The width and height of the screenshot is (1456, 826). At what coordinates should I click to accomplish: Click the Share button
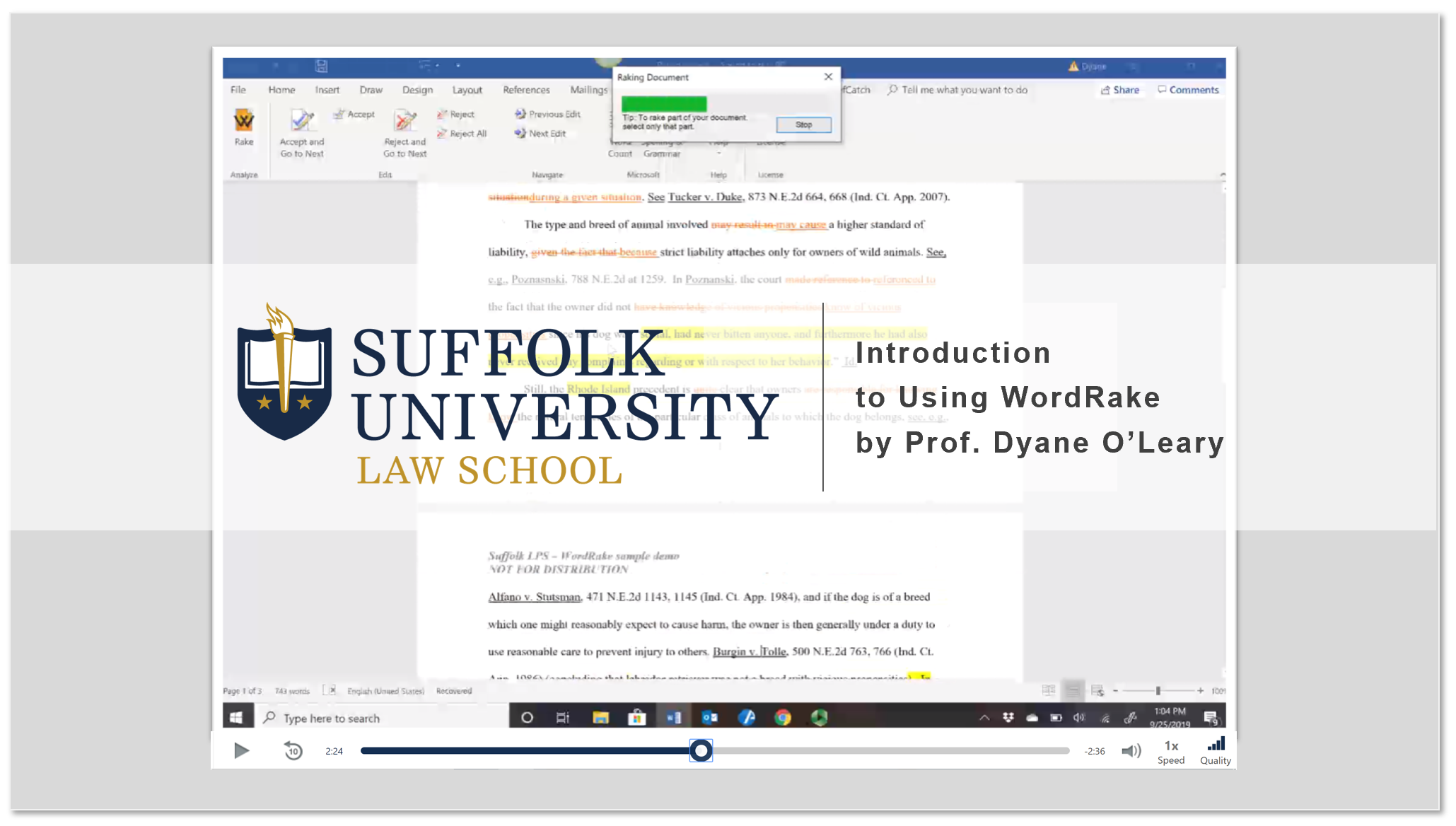click(1120, 90)
